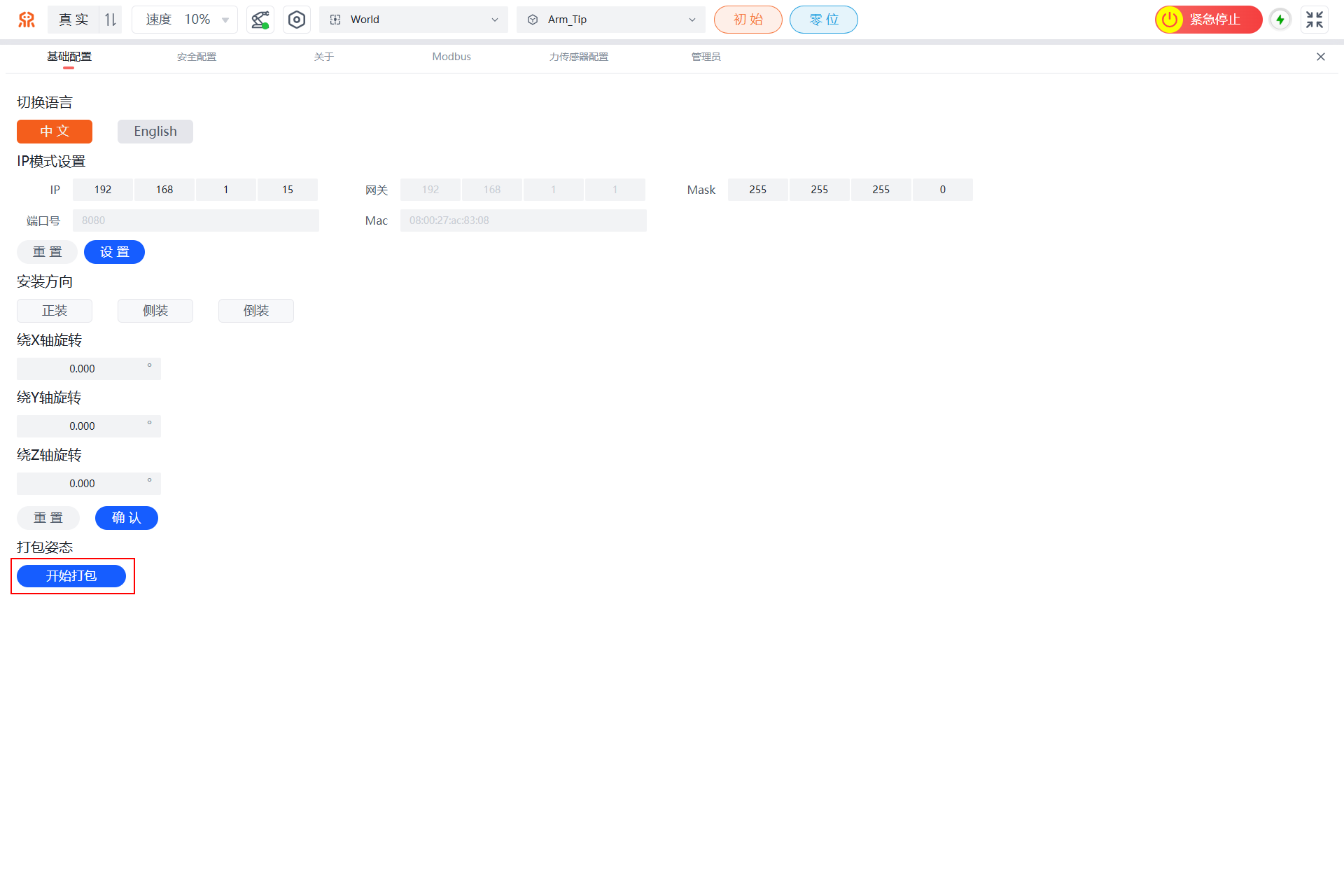
Task: Hit the 紧急停止 emergency stop button
Action: pos(1209,20)
